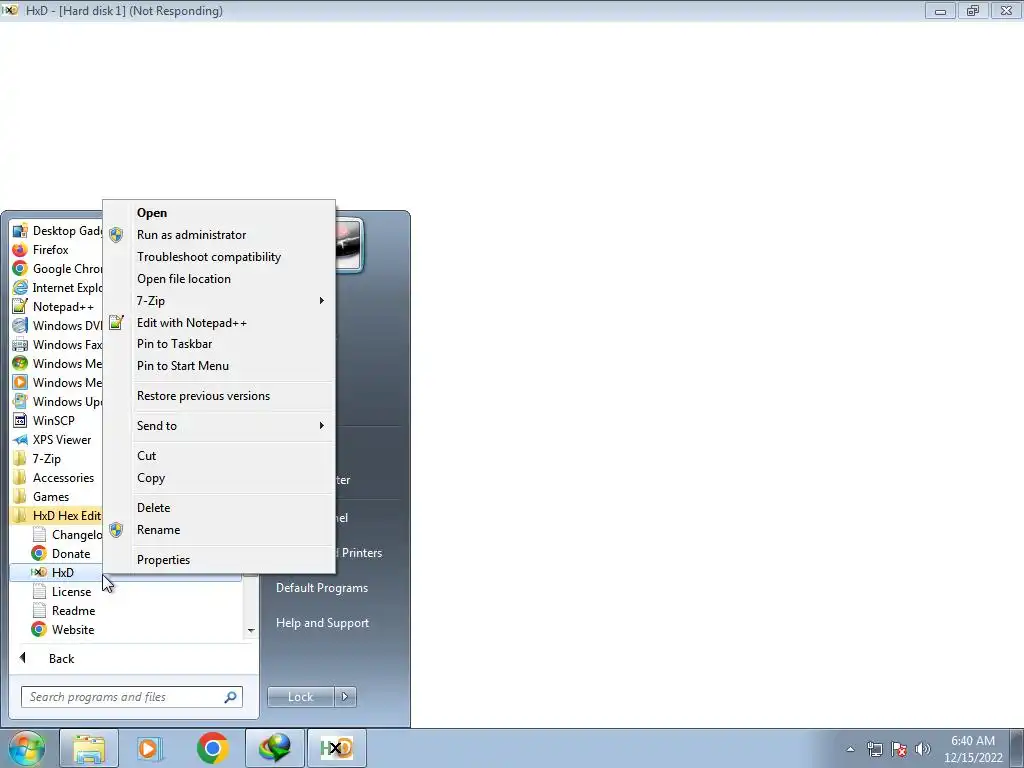
Task: Launch WinSCP from the programs list
Action: pos(56,421)
